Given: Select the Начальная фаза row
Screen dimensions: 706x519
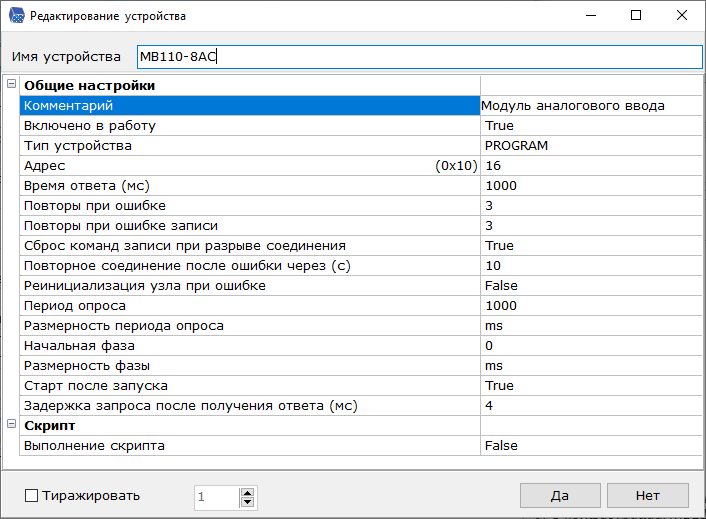Looking at the screenshot, I should coord(250,346).
